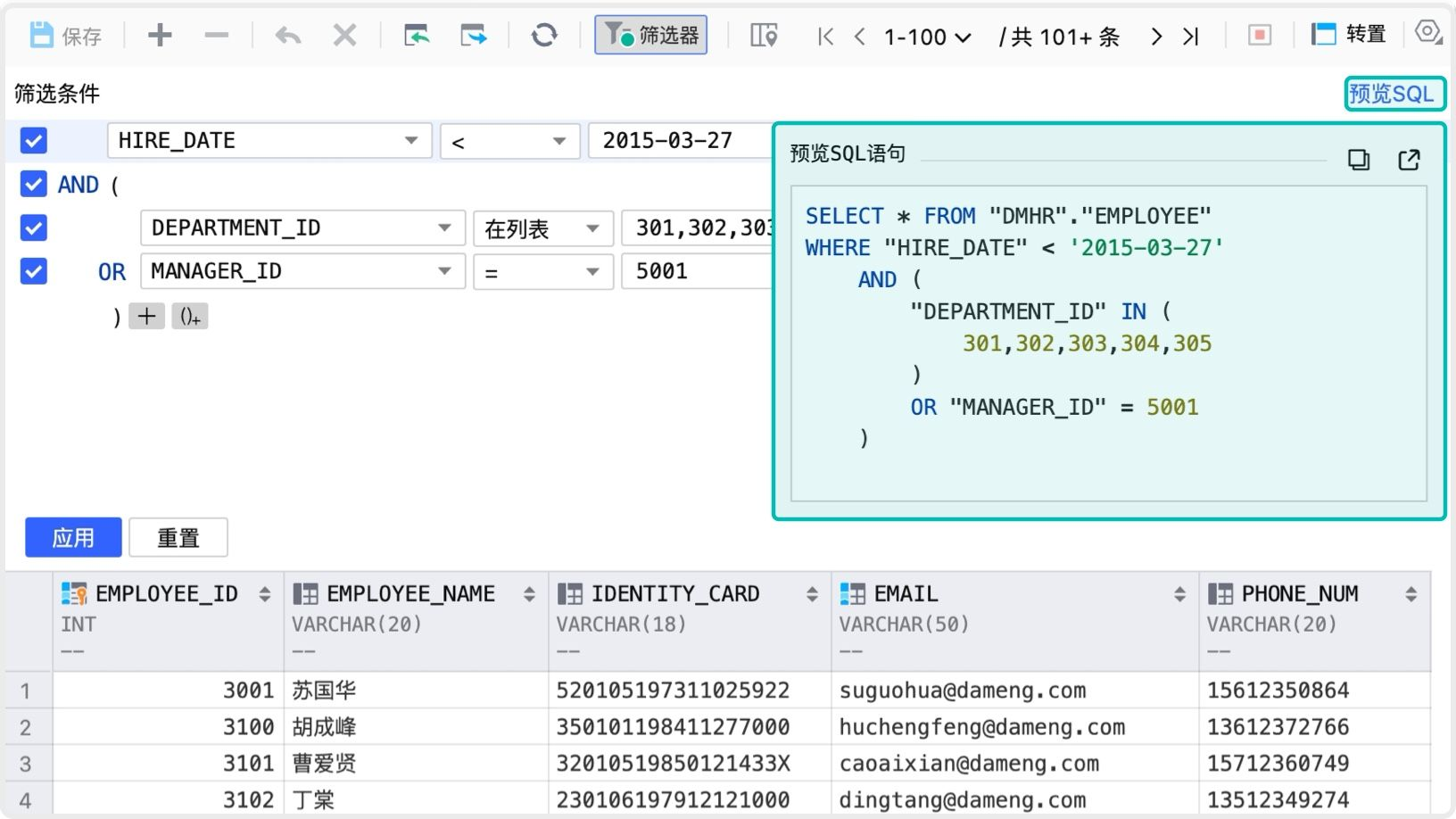Viewport: 1456px width, 819px height.
Task: Click the 转置 transpose button
Action: coord(1349,35)
